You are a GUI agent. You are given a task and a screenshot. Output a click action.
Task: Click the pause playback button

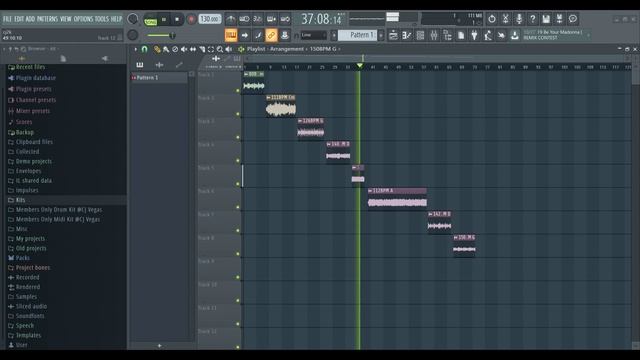[164, 19]
